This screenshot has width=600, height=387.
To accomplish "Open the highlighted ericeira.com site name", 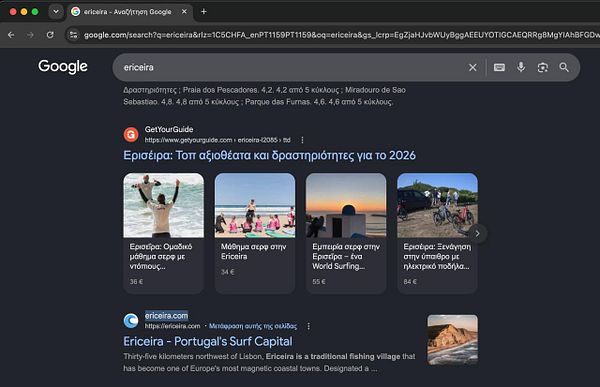I will click(x=166, y=316).
